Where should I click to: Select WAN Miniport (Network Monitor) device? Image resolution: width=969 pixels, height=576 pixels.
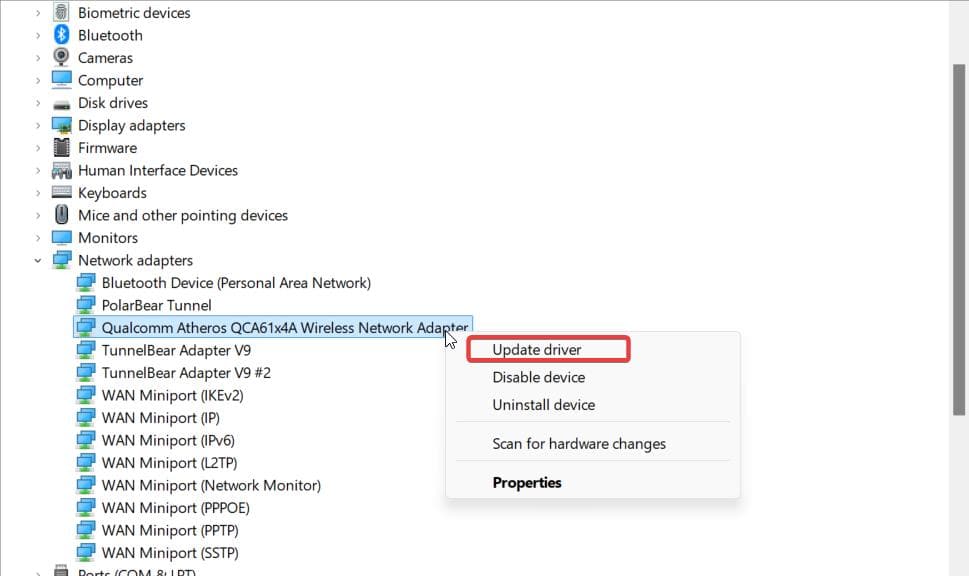pyautogui.click(x=211, y=485)
